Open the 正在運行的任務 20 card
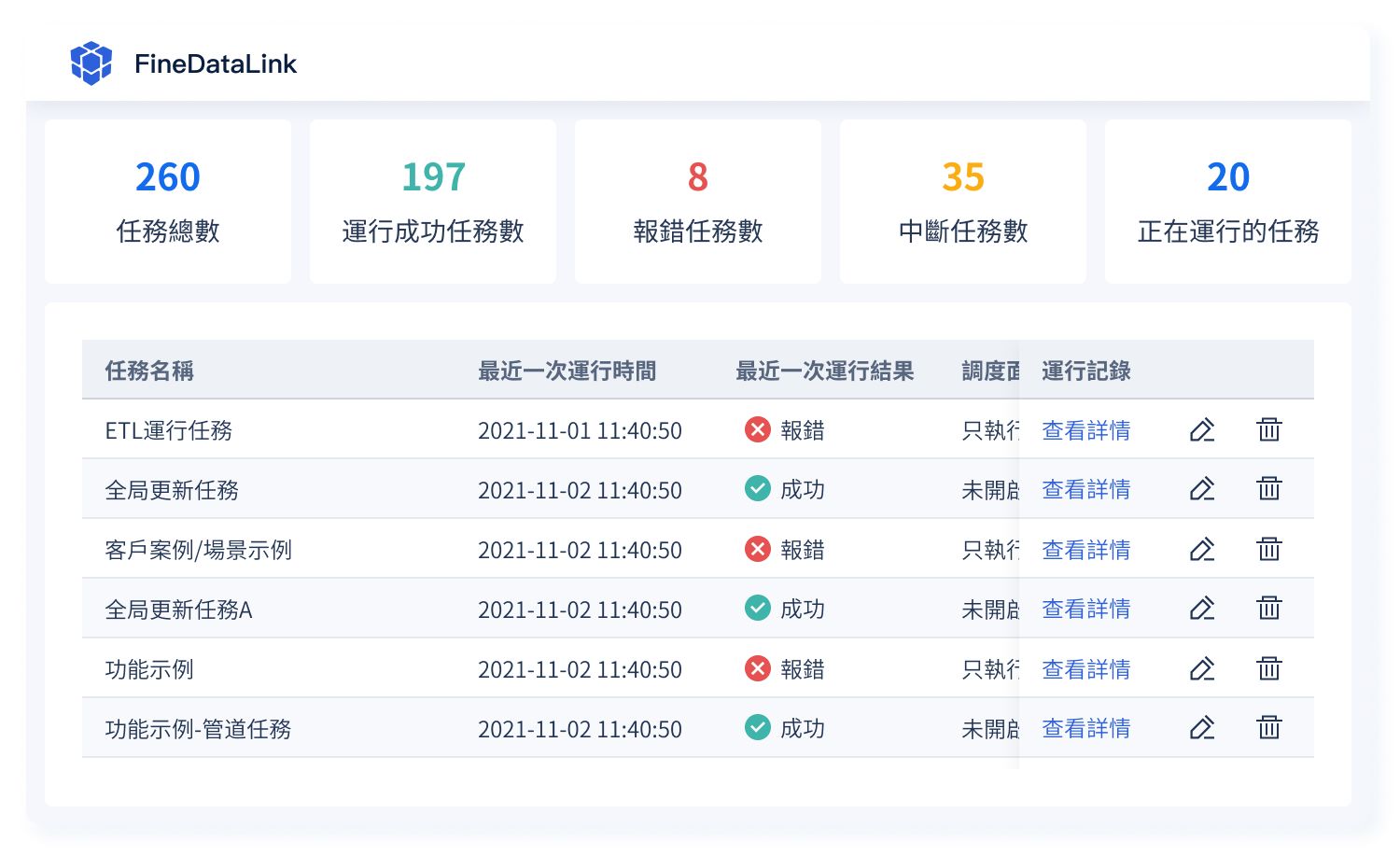The width and height of the screenshot is (1400, 855). [x=1228, y=202]
